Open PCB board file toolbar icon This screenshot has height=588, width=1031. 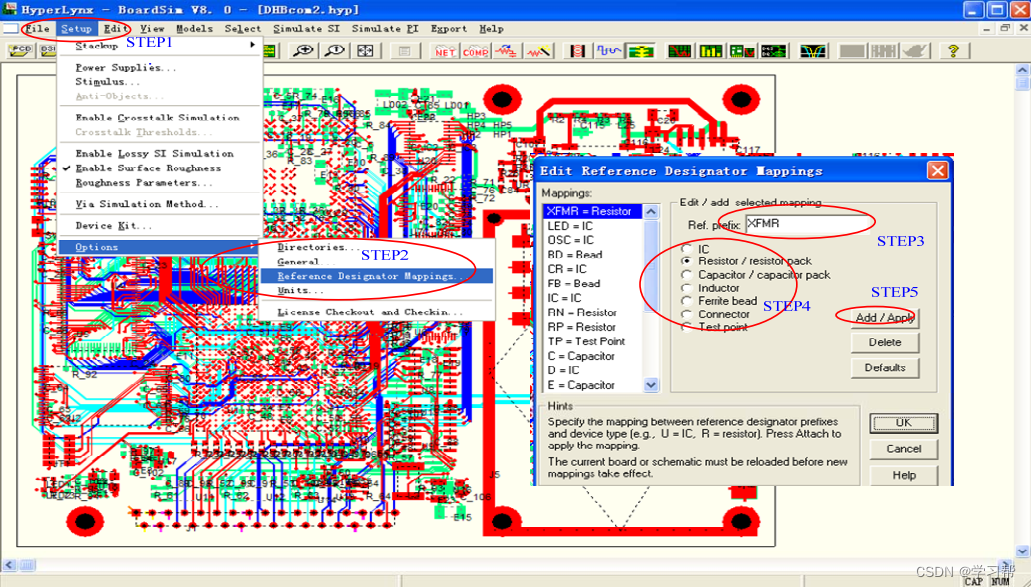[x=21, y=51]
